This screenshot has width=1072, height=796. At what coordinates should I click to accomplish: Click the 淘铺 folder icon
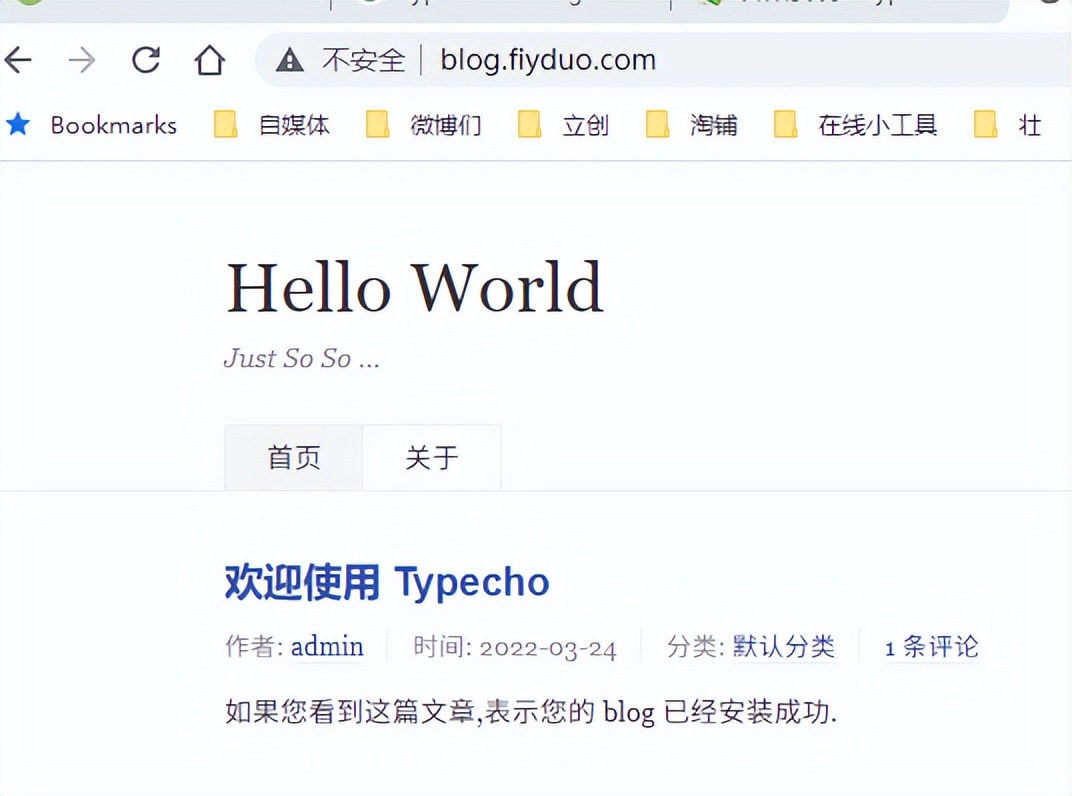click(657, 124)
